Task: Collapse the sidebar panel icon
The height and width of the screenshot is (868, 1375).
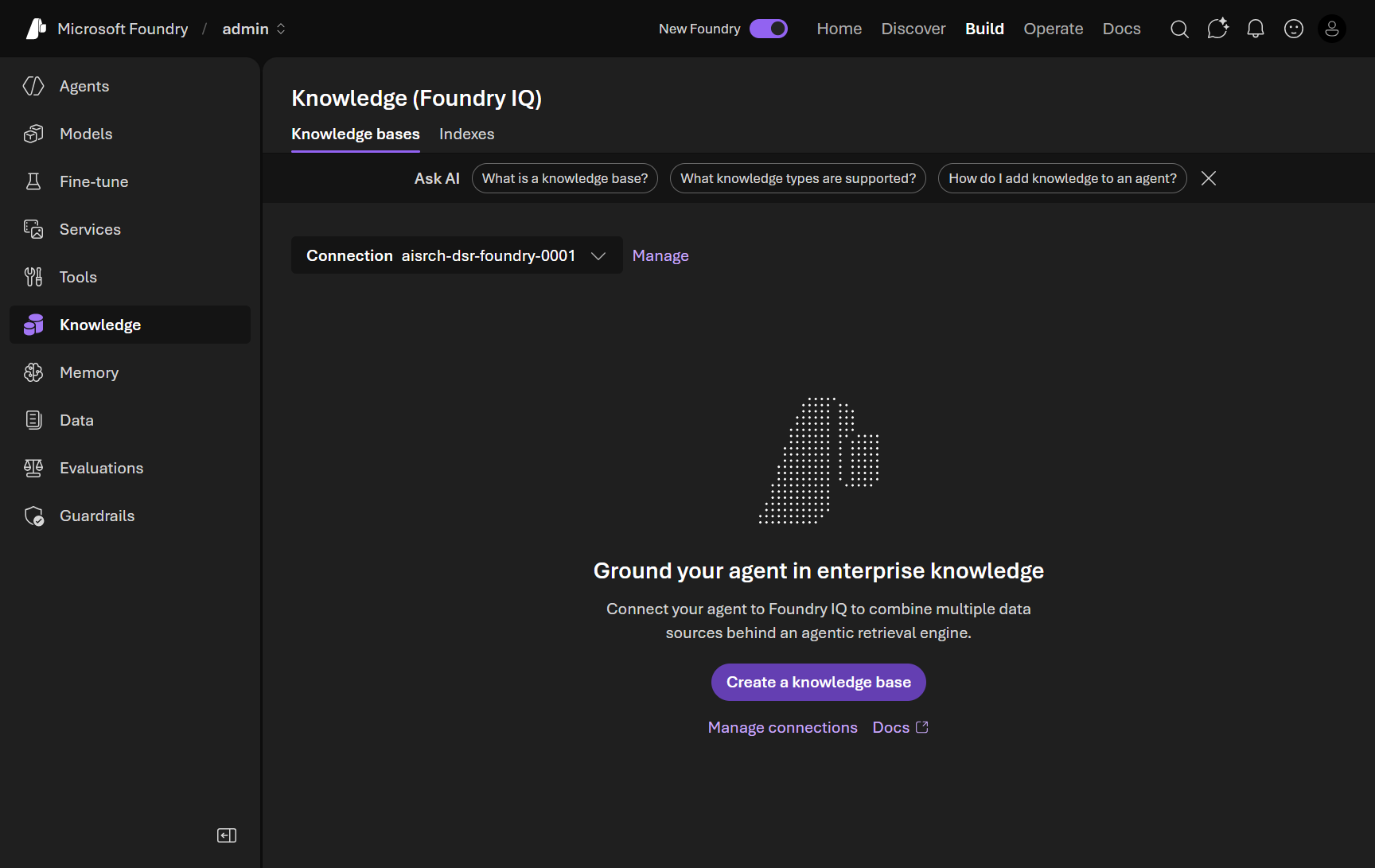Action: tap(227, 835)
